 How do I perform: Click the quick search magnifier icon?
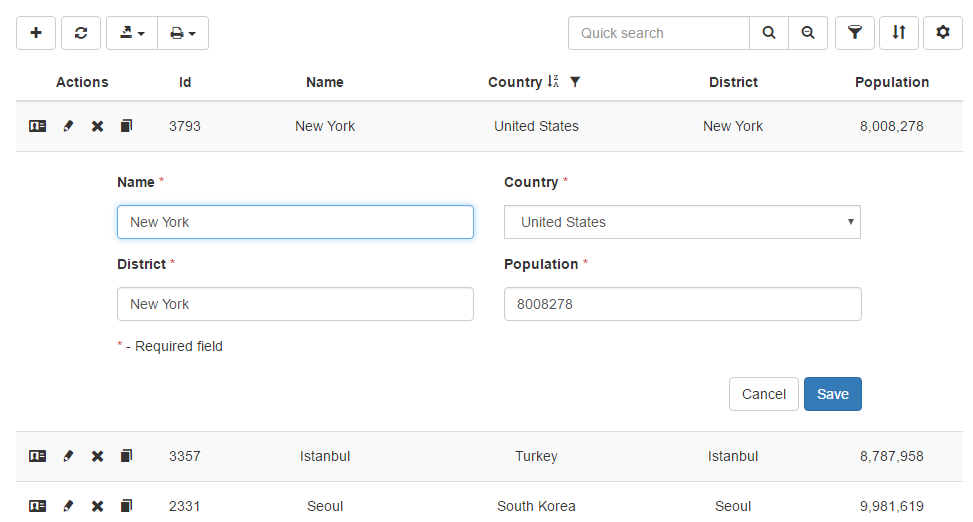point(768,33)
